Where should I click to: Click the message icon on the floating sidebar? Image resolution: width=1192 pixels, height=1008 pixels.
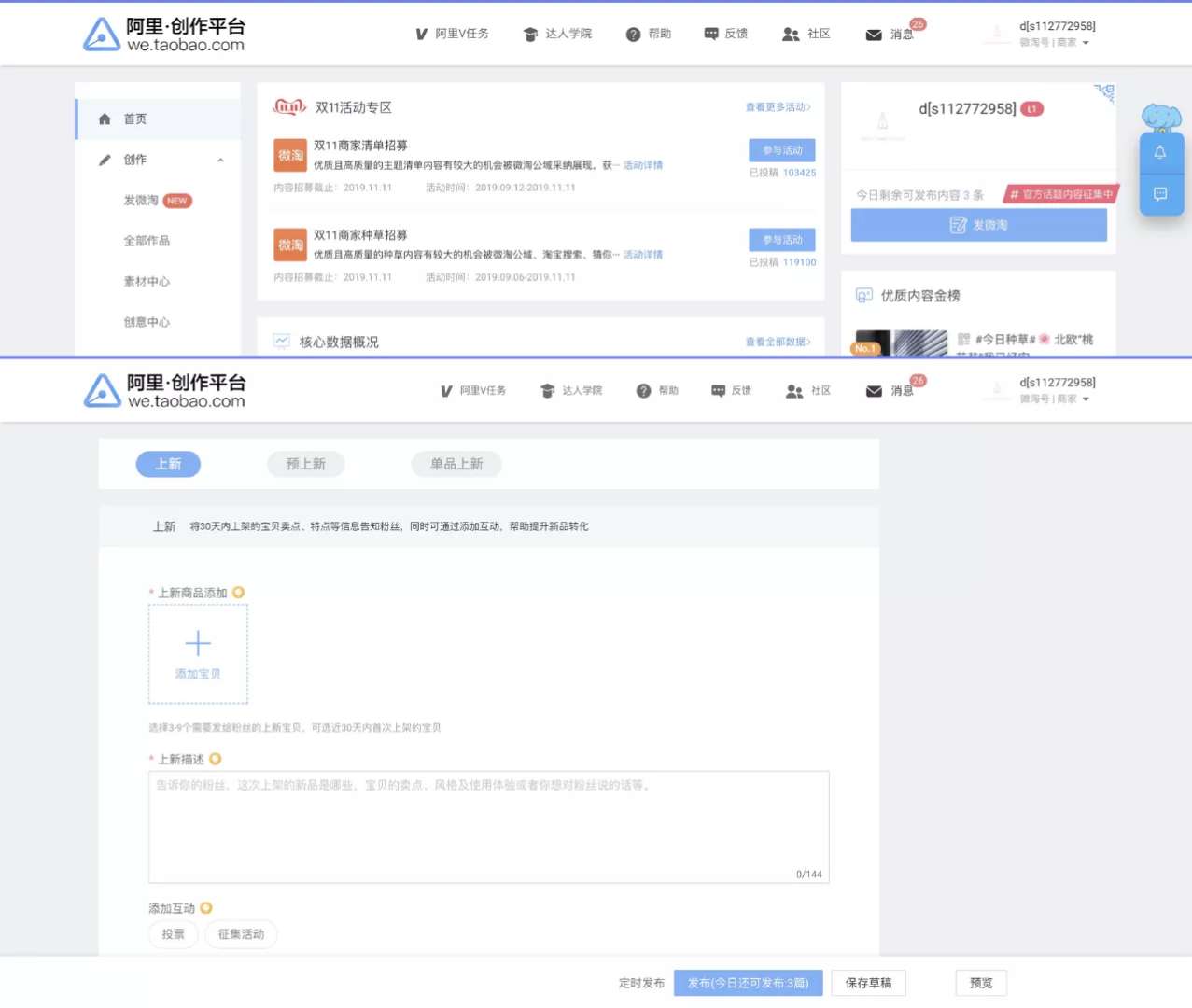(1160, 194)
